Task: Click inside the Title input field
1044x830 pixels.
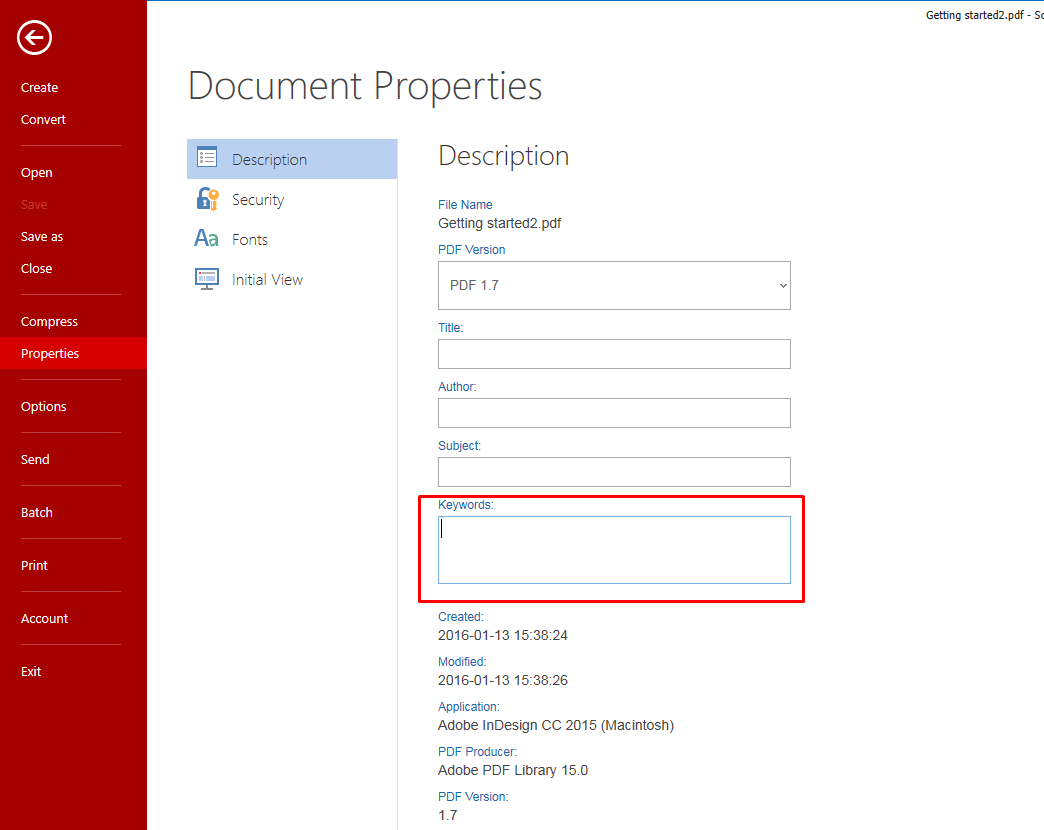Action: pos(614,354)
